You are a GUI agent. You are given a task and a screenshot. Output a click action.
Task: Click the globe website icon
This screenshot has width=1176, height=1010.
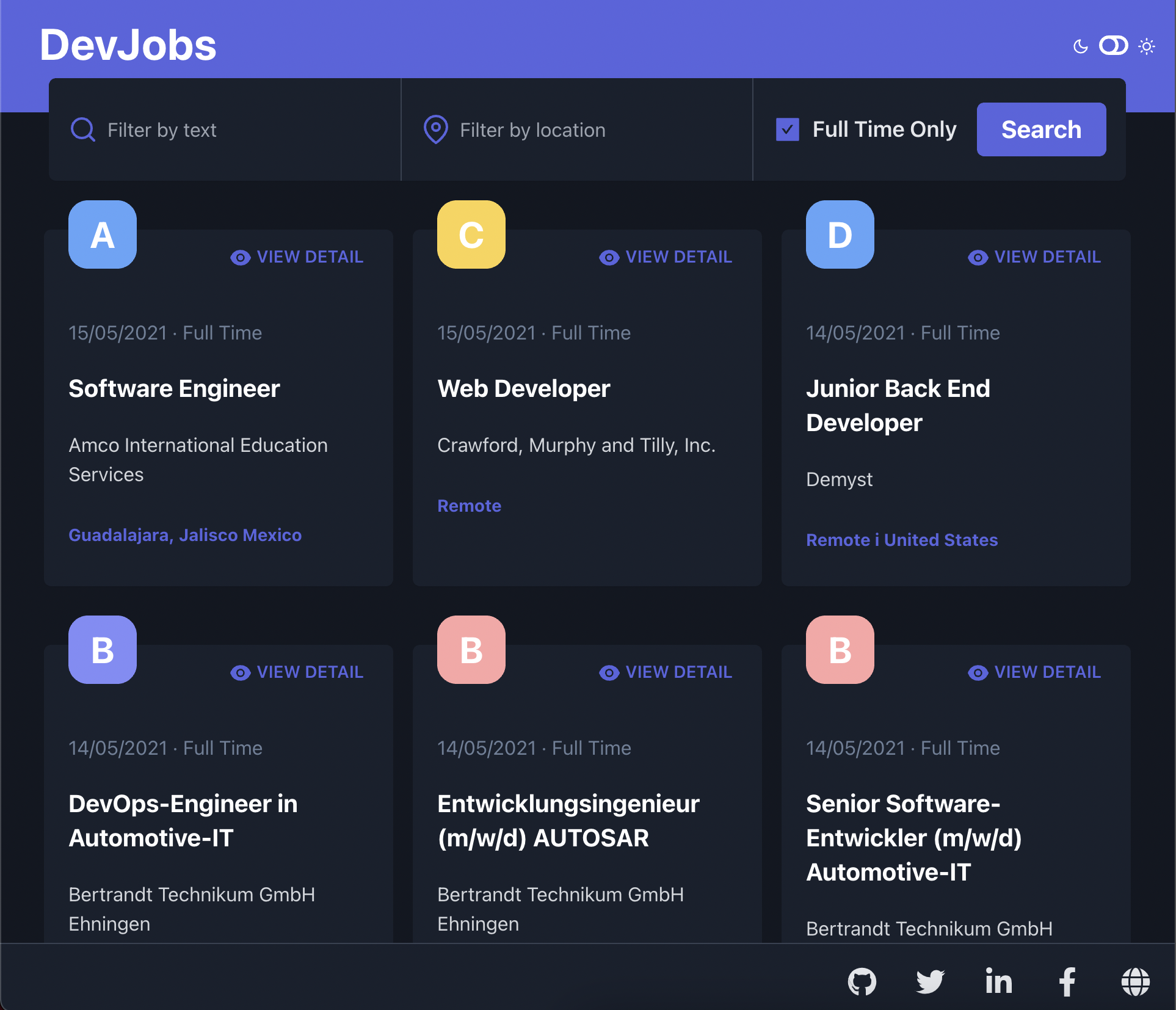coord(1135,982)
